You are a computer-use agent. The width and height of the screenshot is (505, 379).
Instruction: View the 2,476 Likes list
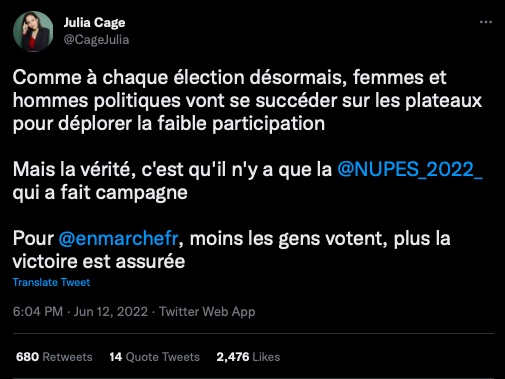[248, 357]
